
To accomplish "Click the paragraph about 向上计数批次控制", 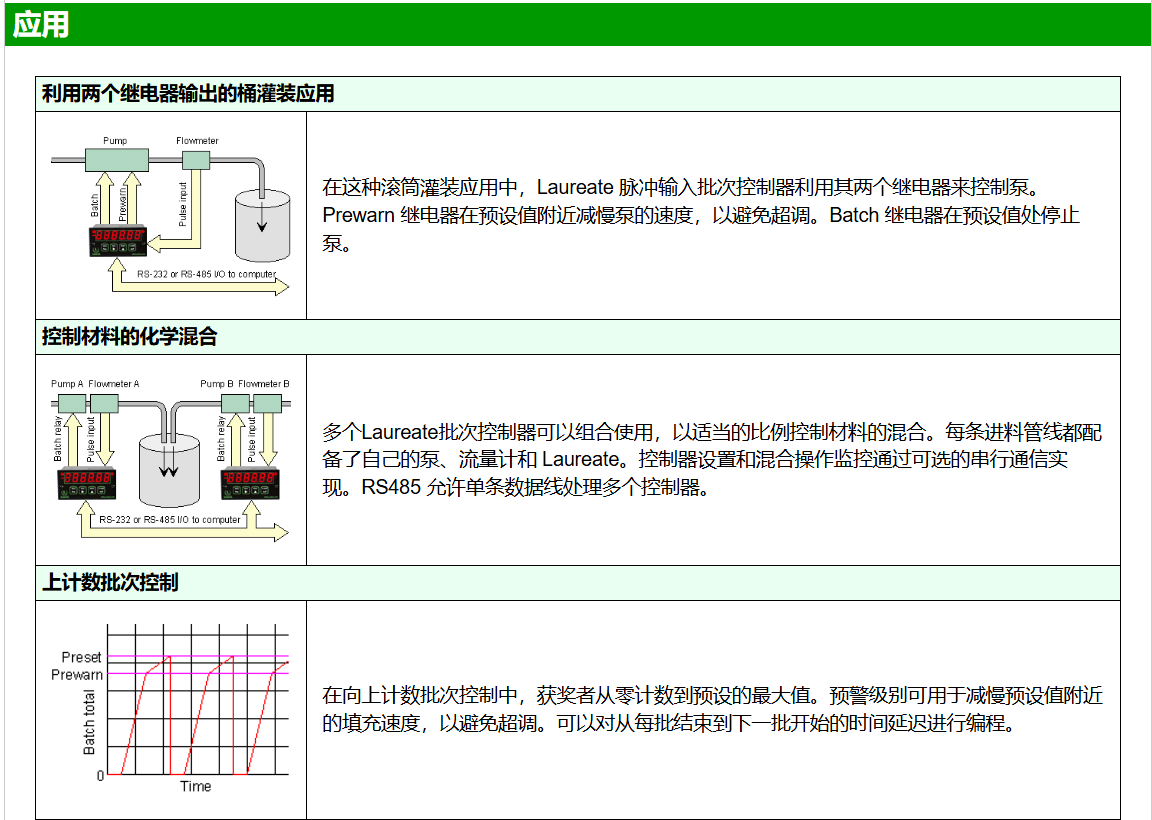I will click(x=712, y=709).
